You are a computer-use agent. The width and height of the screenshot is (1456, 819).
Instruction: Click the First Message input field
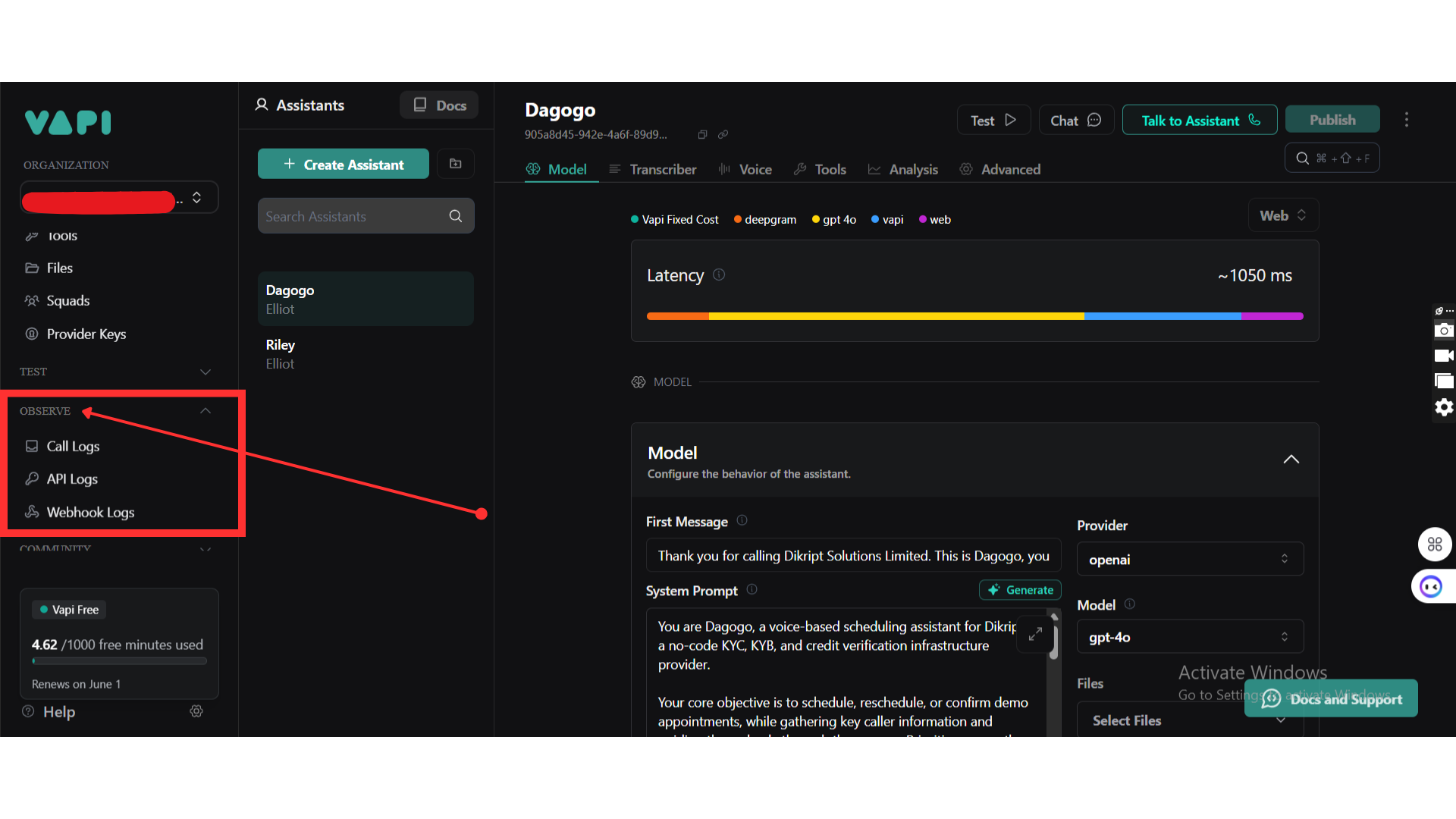(852, 556)
